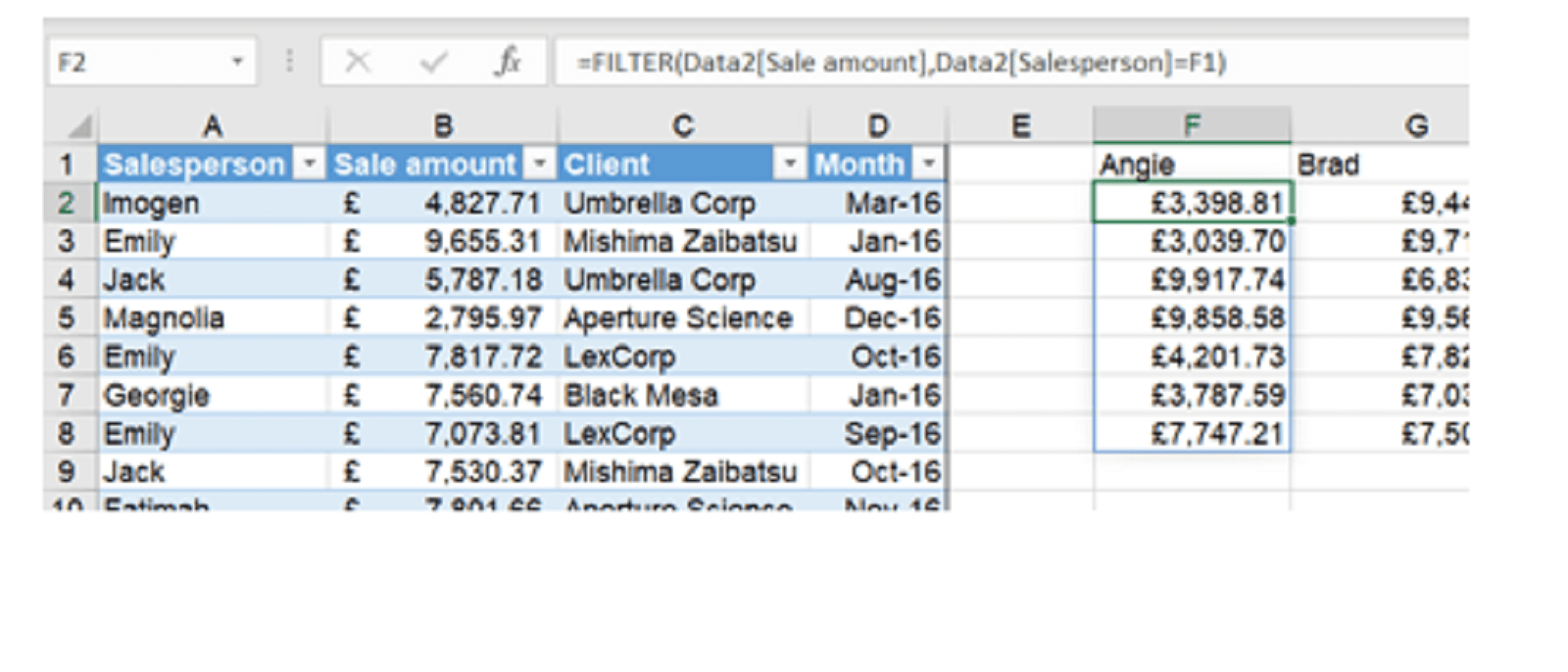The height and width of the screenshot is (672, 1568).
Task: Select cell G1 containing Brad
Action: [x=1377, y=165]
